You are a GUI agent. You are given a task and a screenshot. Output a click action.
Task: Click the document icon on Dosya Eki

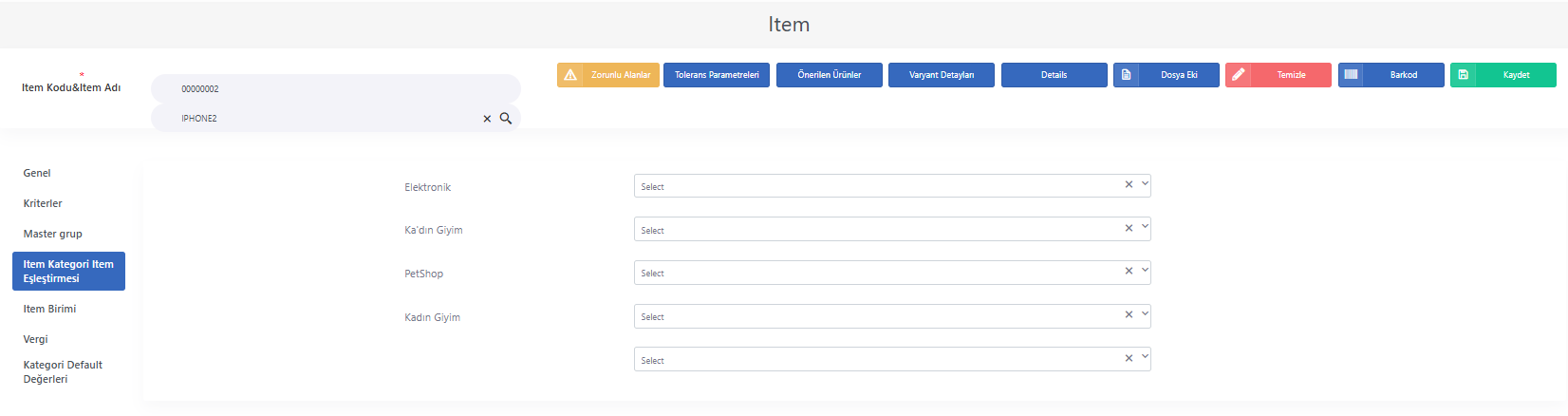1126,75
